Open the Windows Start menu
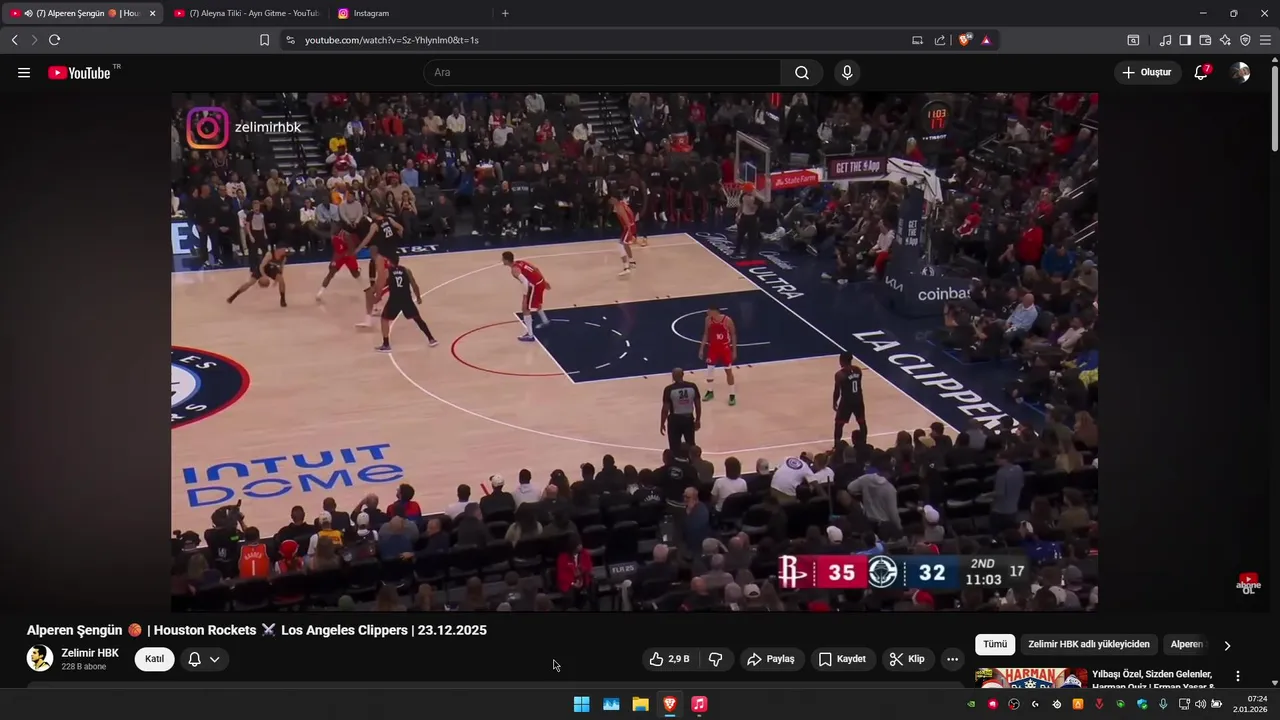1280x720 pixels. 581,704
